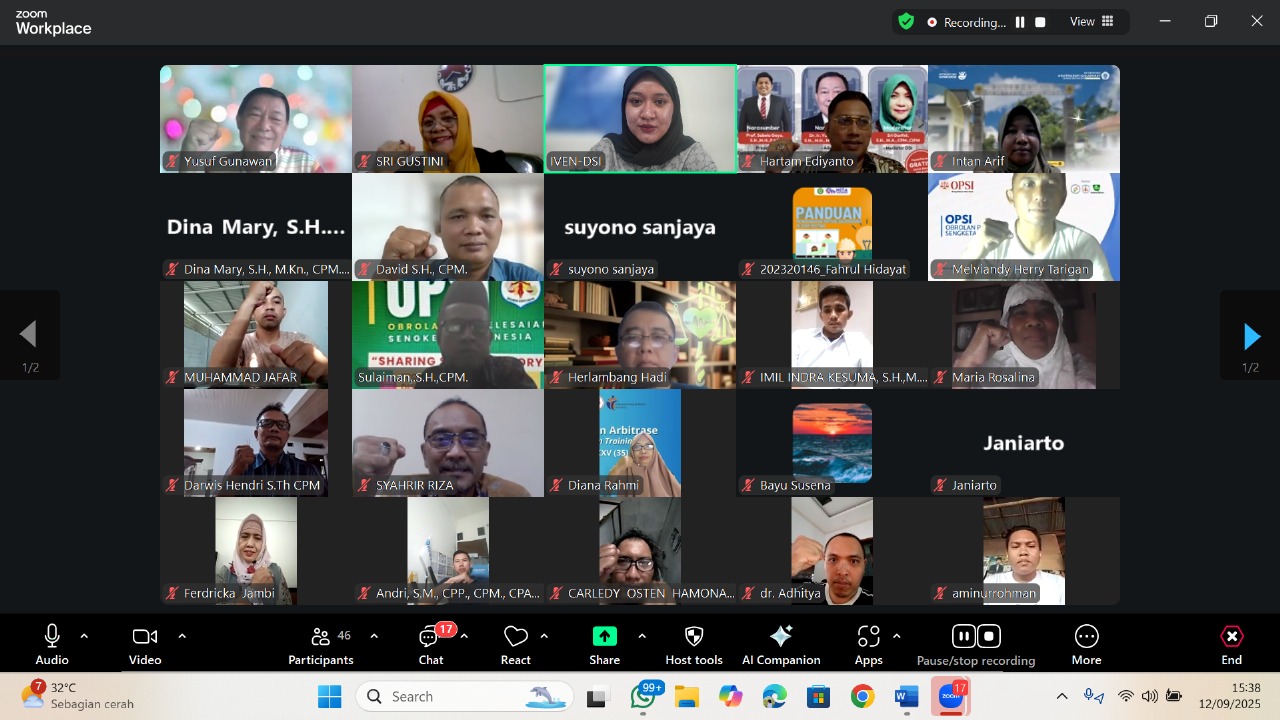Expand the Share options chevron
1280x720 pixels.
pos(642,636)
